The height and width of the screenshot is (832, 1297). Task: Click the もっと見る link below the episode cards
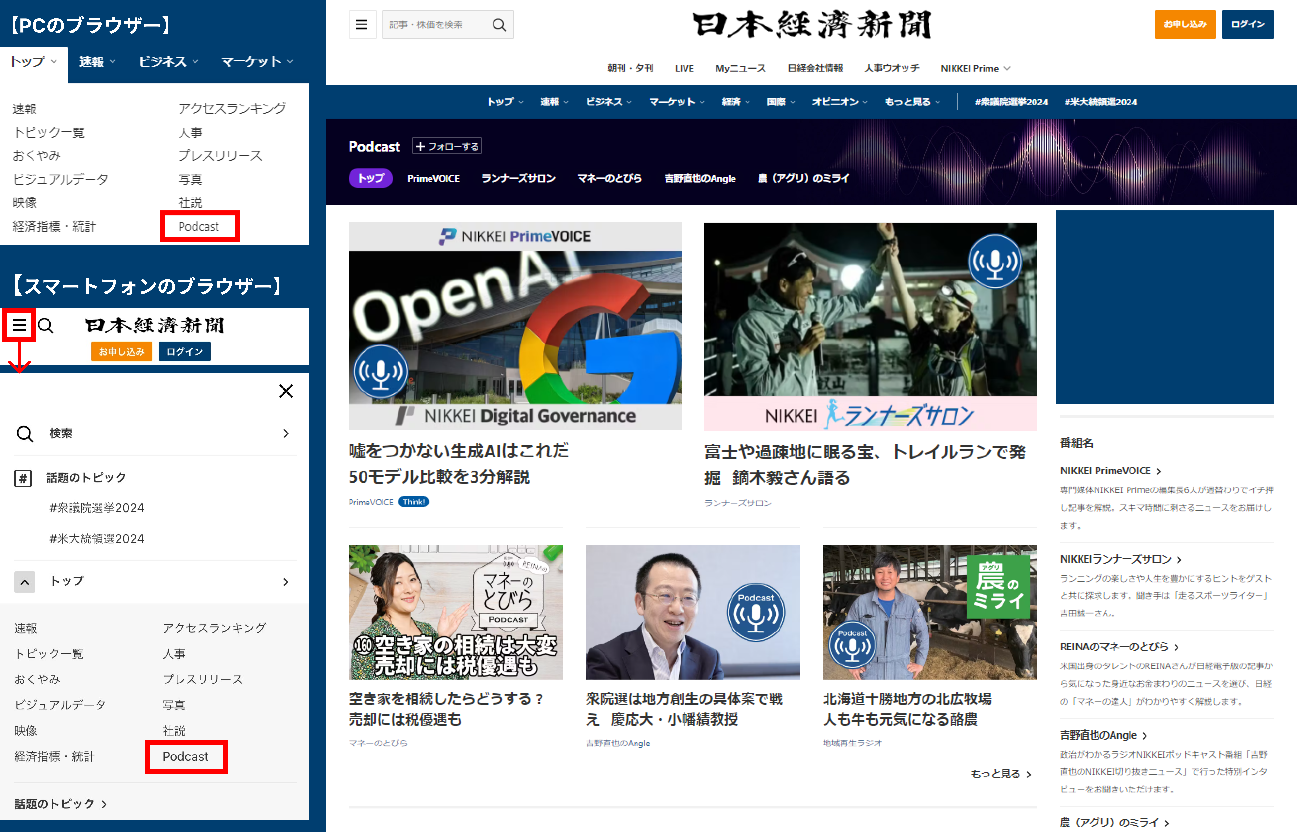(1001, 774)
